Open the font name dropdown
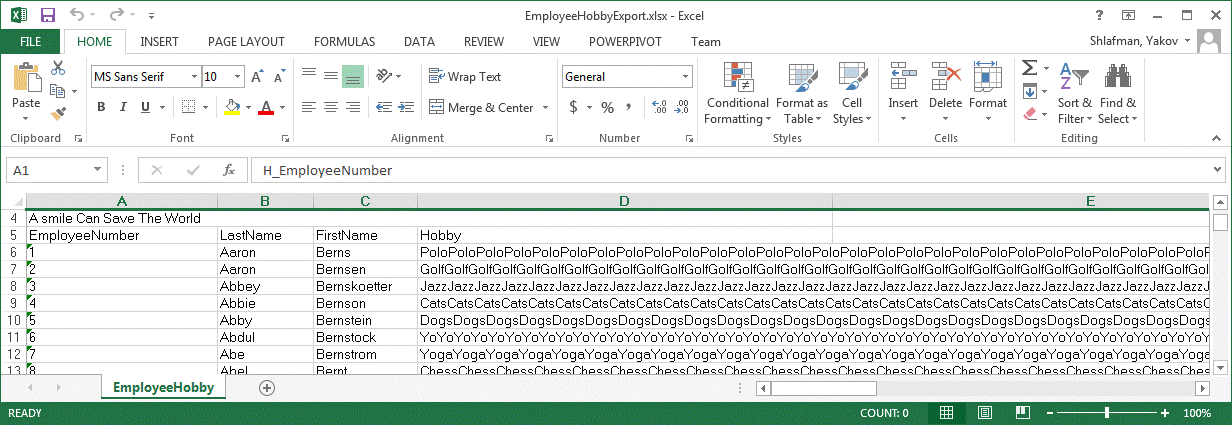 pyautogui.click(x=193, y=76)
